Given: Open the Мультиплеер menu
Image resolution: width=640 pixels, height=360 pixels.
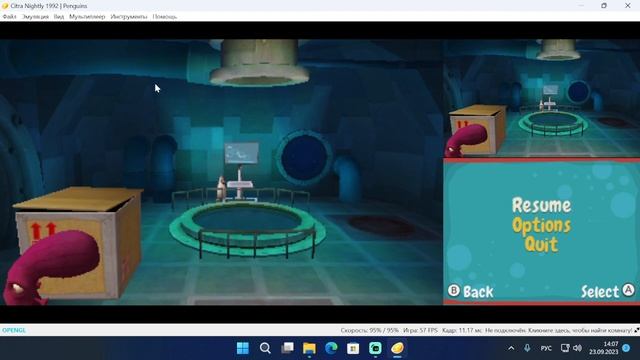Looking at the screenshot, I should click(x=87, y=17).
